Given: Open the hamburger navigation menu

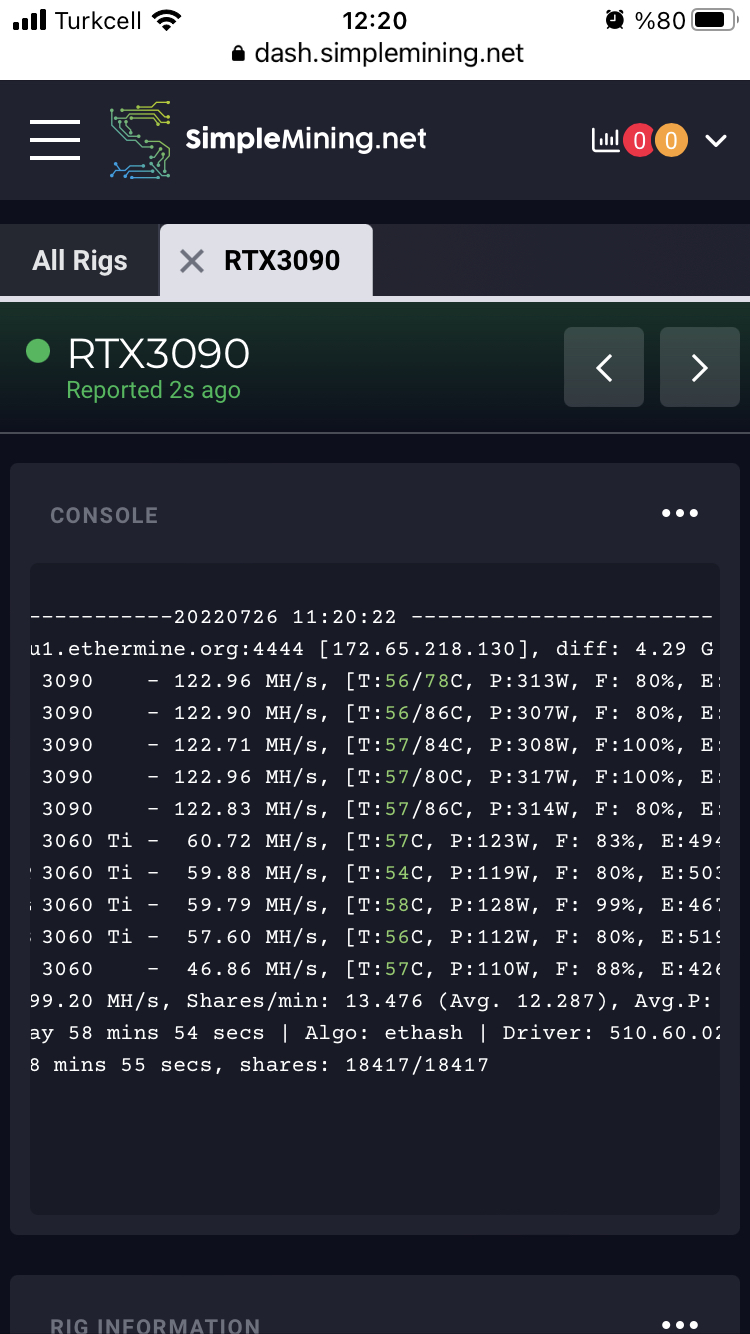Looking at the screenshot, I should pyautogui.click(x=55, y=140).
